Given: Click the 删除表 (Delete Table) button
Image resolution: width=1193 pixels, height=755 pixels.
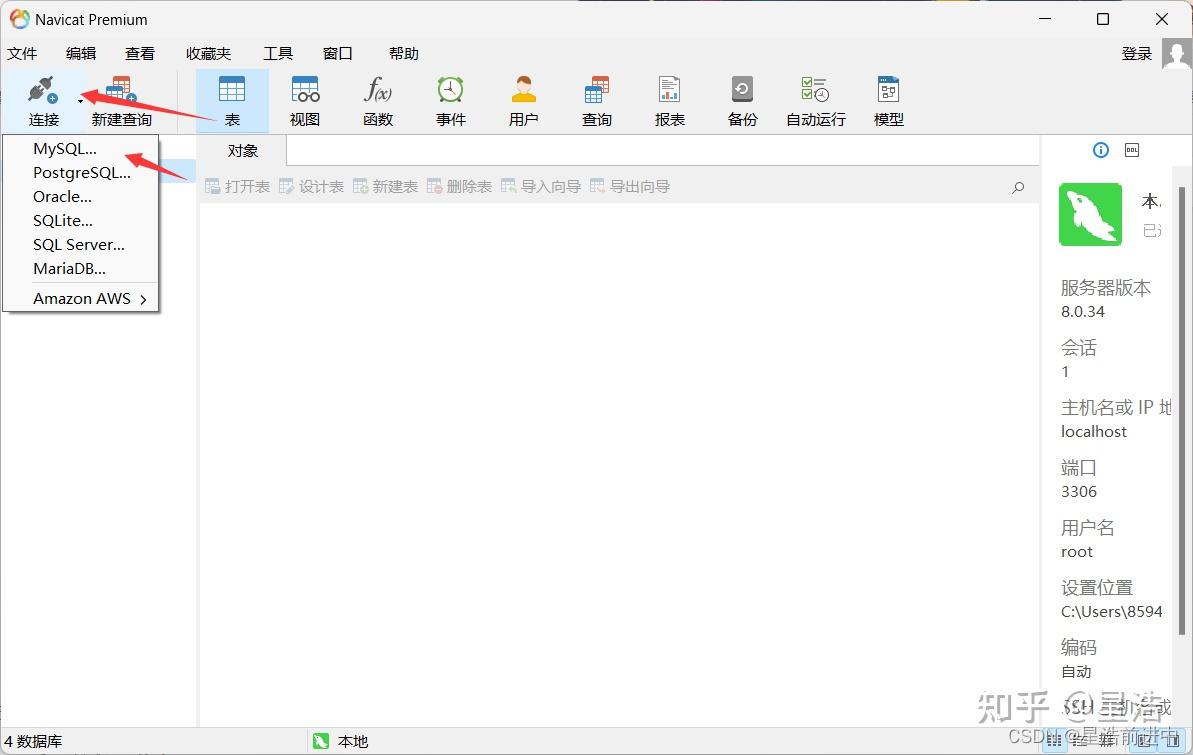Looking at the screenshot, I should click(x=459, y=186).
